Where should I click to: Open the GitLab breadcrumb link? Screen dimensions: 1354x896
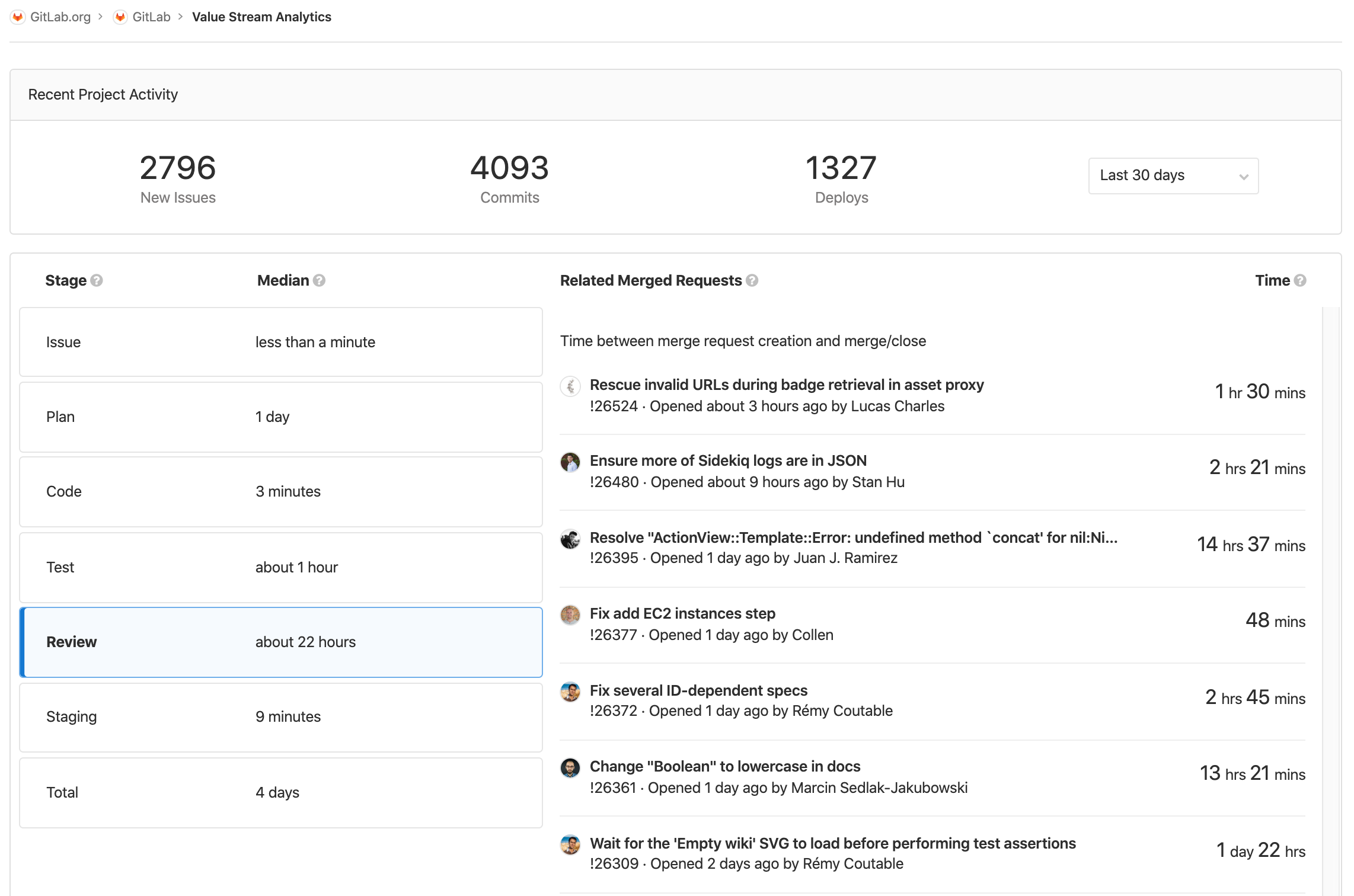tap(151, 17)
